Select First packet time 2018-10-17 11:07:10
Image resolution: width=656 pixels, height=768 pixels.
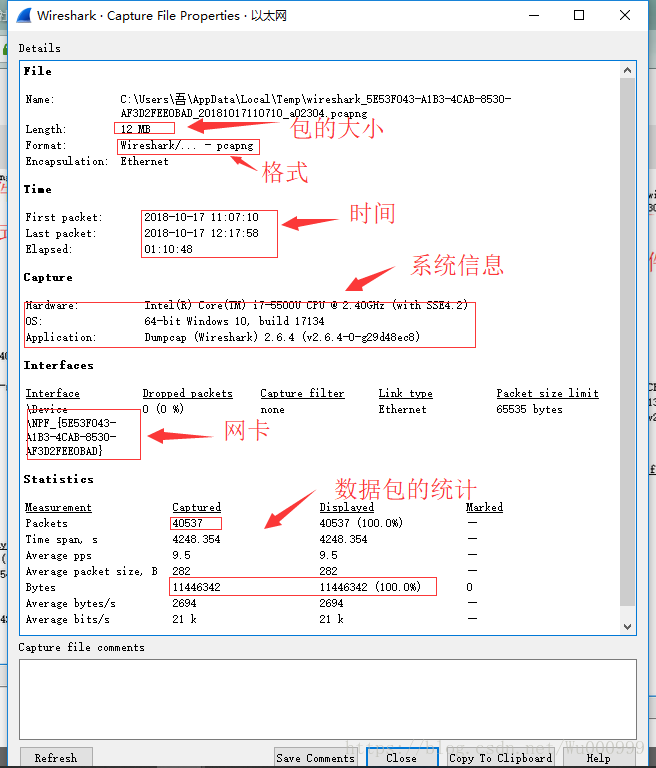click(x=201, y=217)
